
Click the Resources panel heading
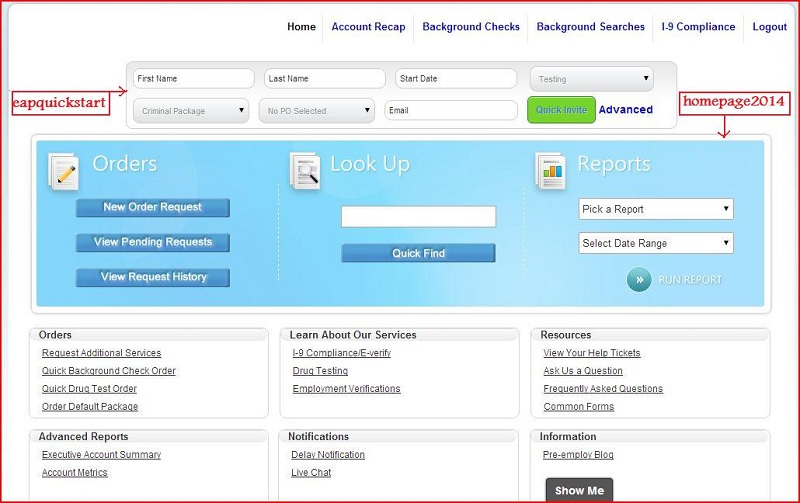[x=566, y=335]
